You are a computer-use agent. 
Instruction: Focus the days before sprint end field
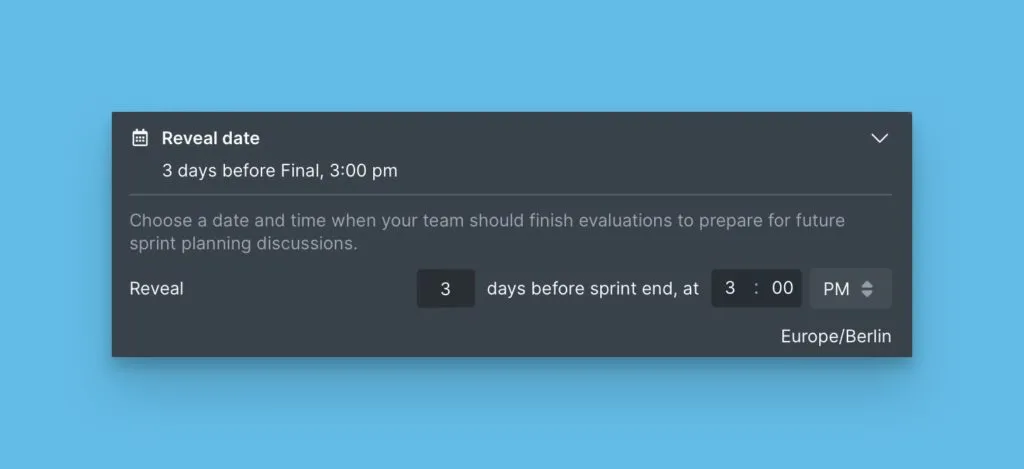pyautogui.click(x=445, y=289)
